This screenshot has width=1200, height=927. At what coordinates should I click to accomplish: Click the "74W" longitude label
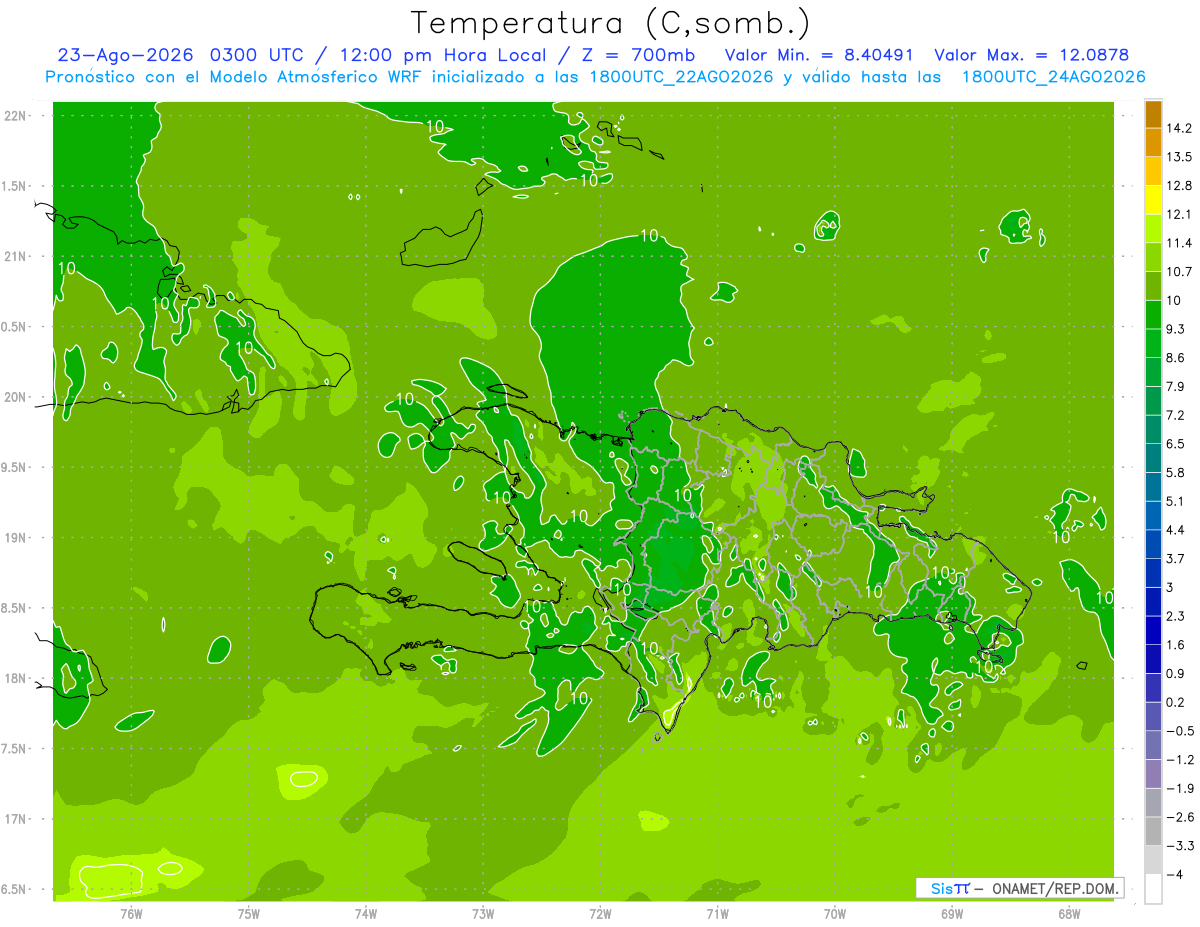(366, 914)
